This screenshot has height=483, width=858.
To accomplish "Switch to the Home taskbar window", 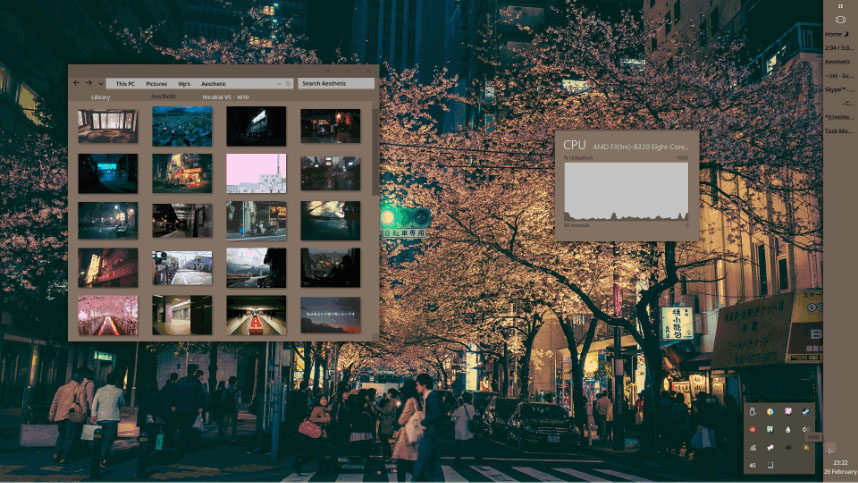I will click(x=838, y=34).
